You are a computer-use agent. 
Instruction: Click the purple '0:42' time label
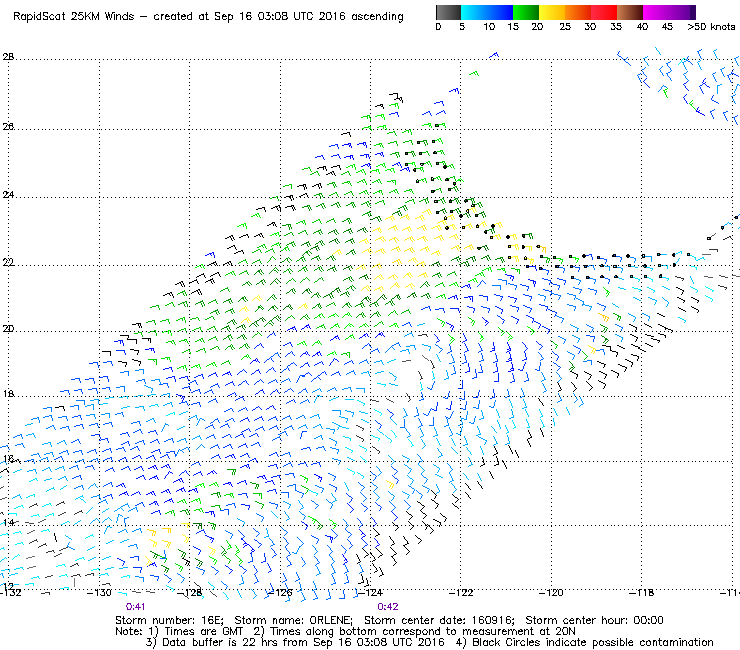[388, 607]
